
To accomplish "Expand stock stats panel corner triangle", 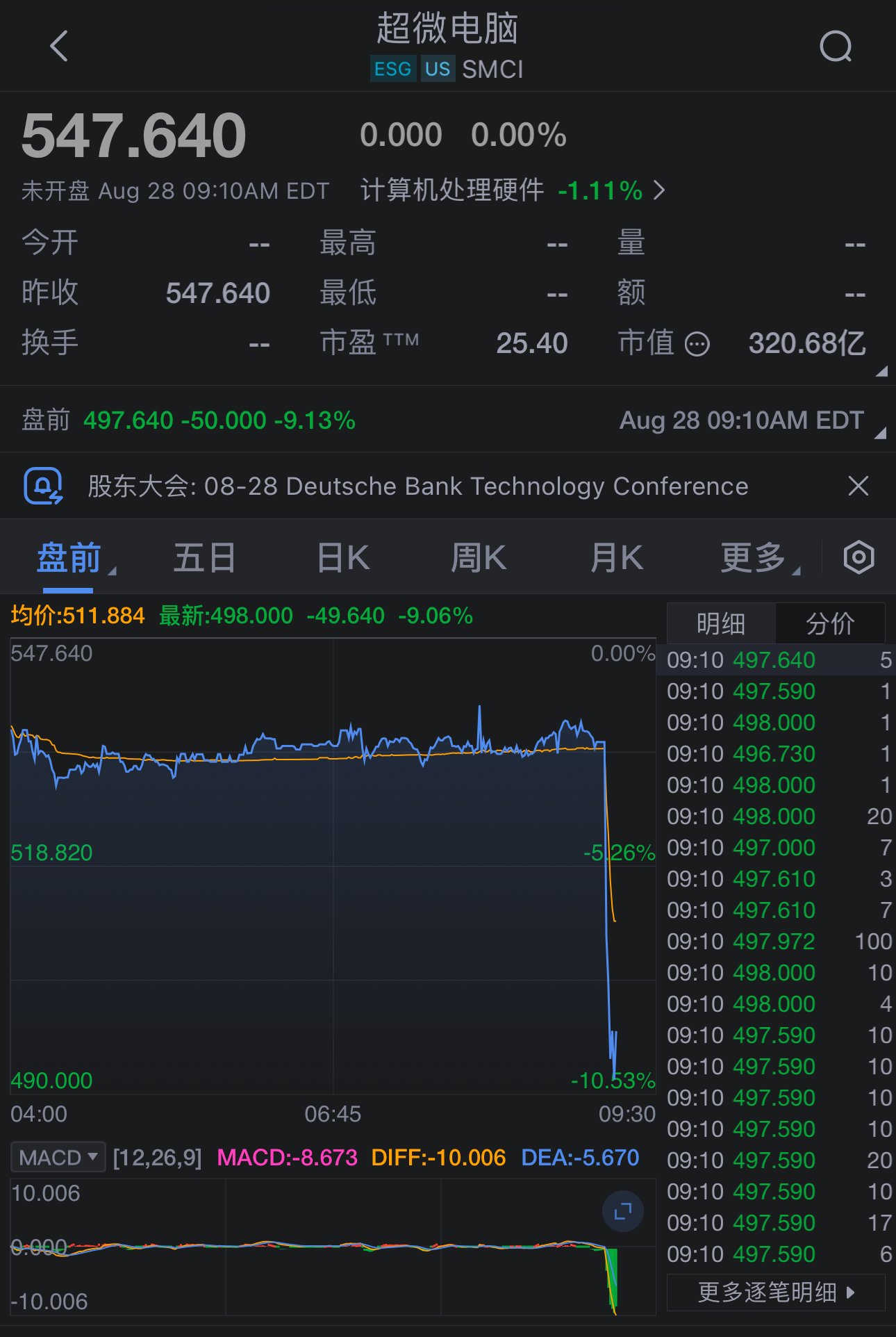I will click(881, 371).
